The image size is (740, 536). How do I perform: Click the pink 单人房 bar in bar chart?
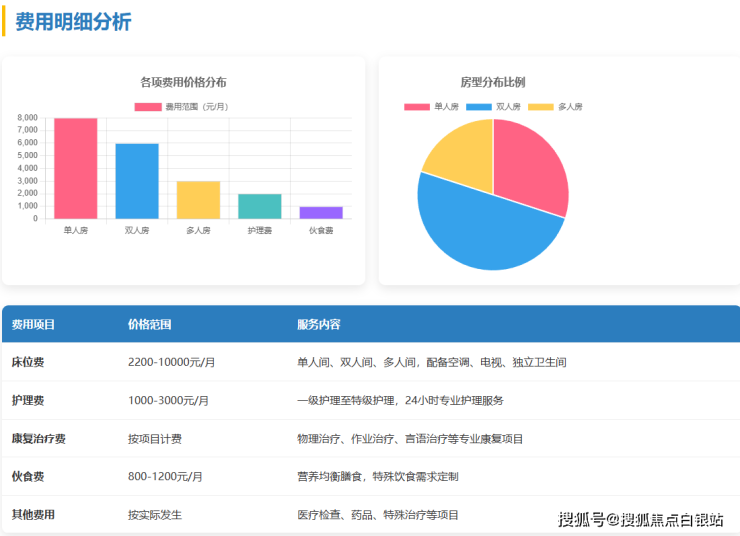[x=76, y=168]
